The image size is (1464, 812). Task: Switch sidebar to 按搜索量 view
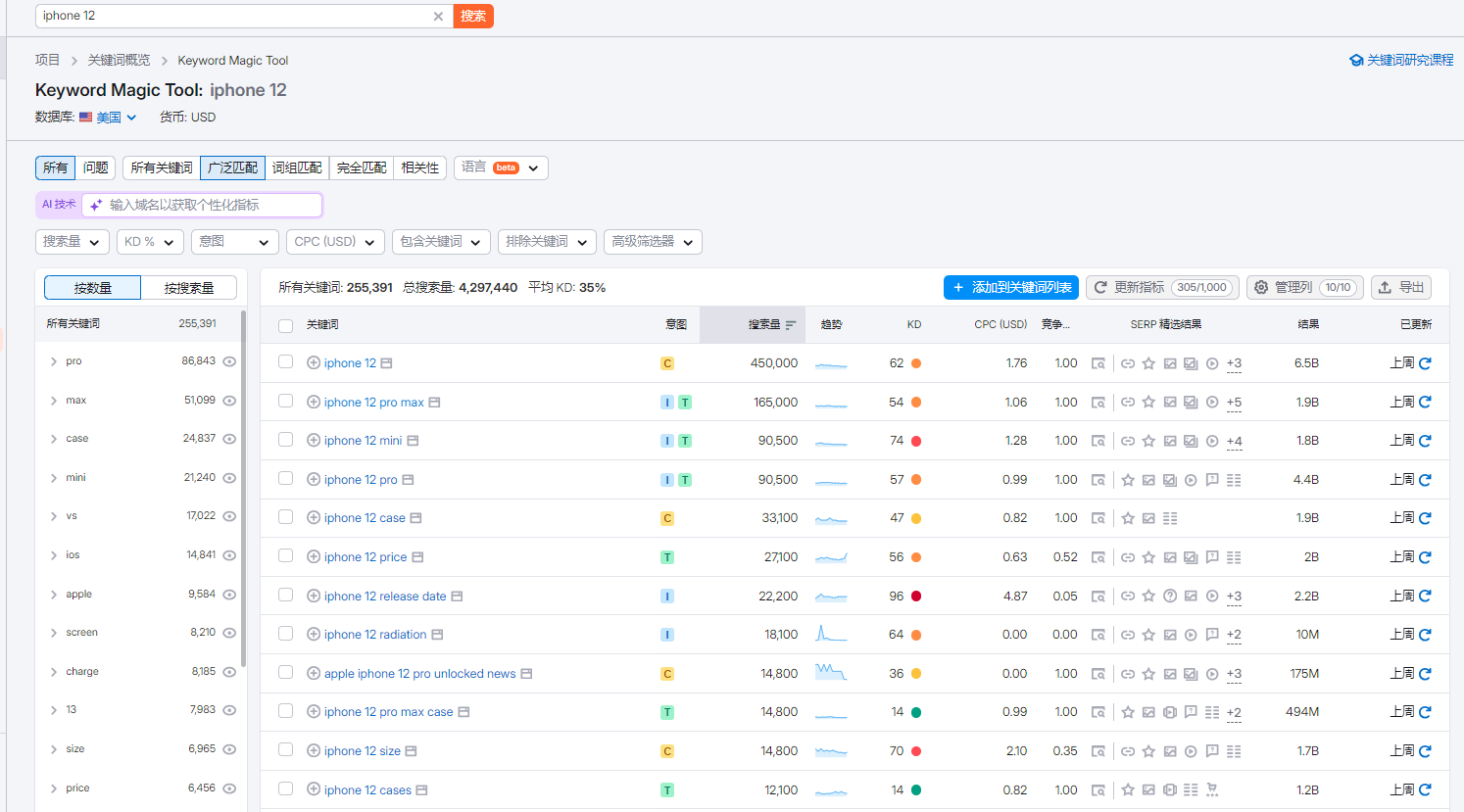[x=189, y=288]
